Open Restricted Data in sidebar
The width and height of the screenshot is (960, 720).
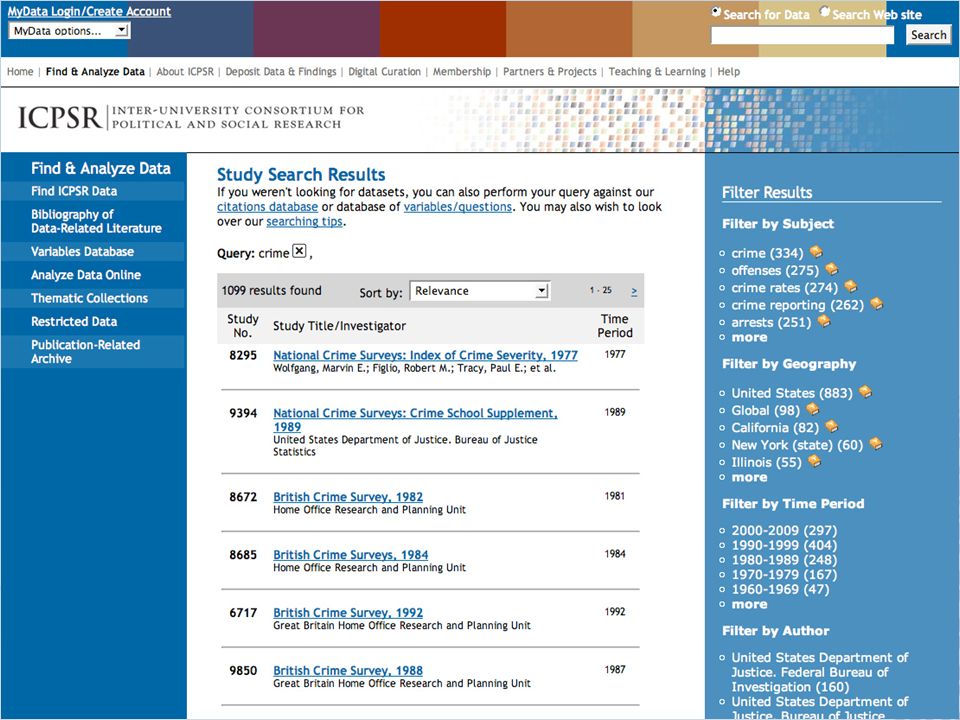pyautogui.click(x=74, y=321)
